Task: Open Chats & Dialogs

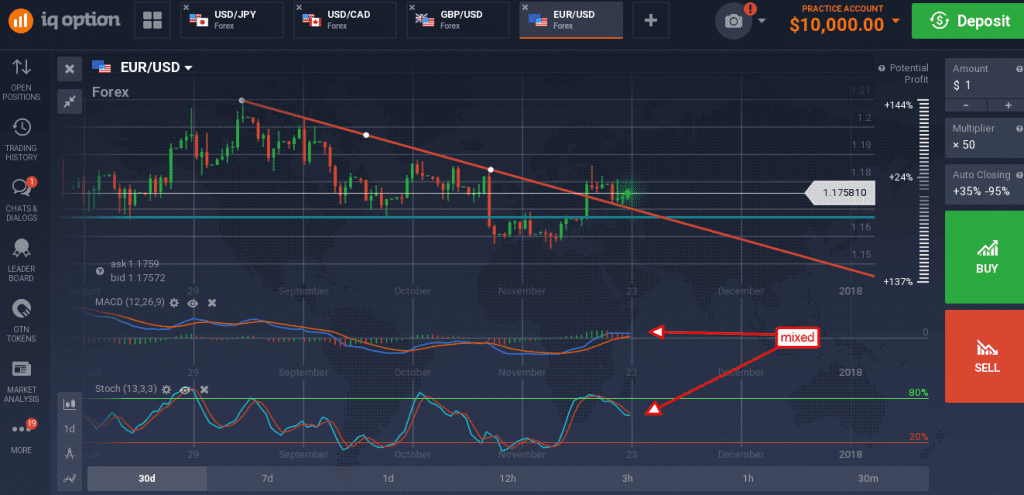Action: [22, 199]
